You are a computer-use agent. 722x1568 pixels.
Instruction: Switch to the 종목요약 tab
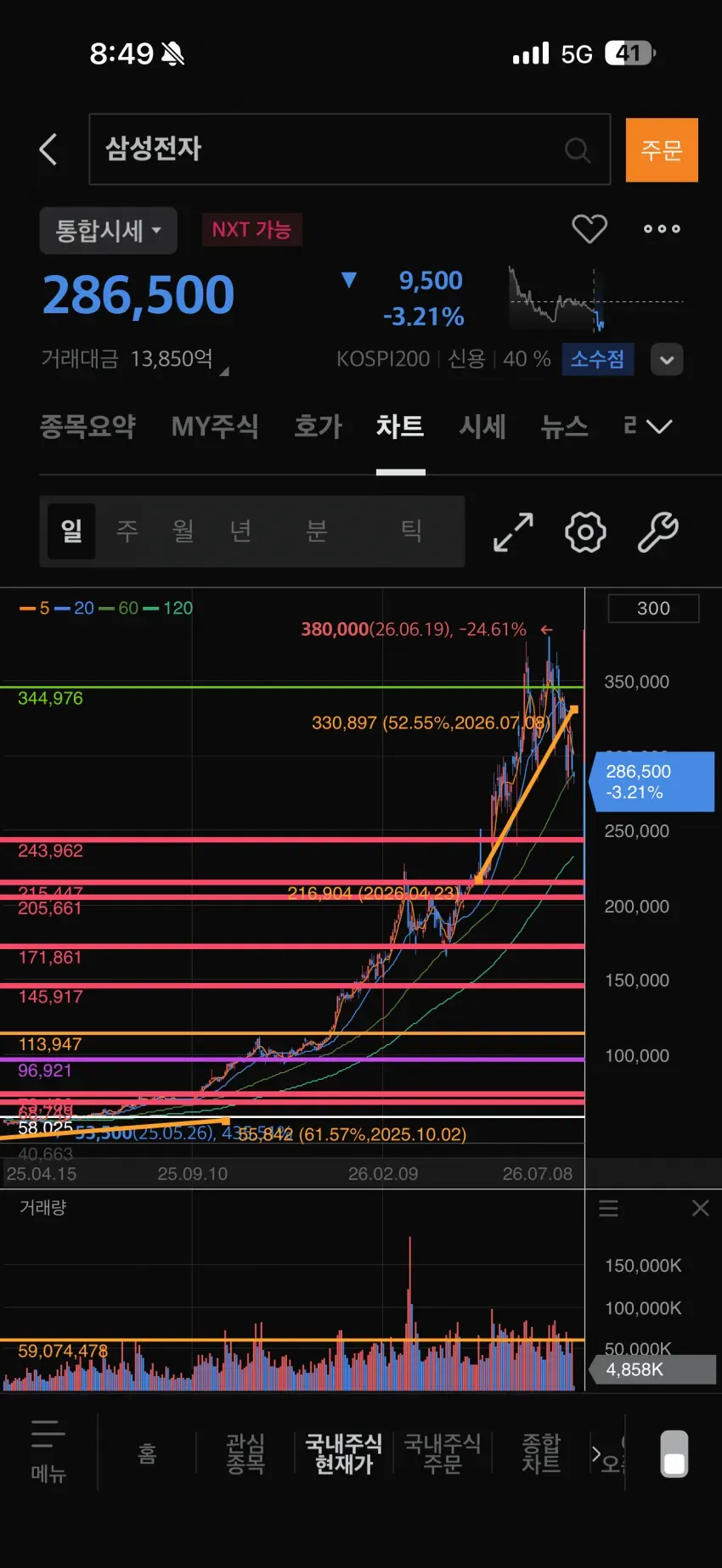click(x=87, y=426)
